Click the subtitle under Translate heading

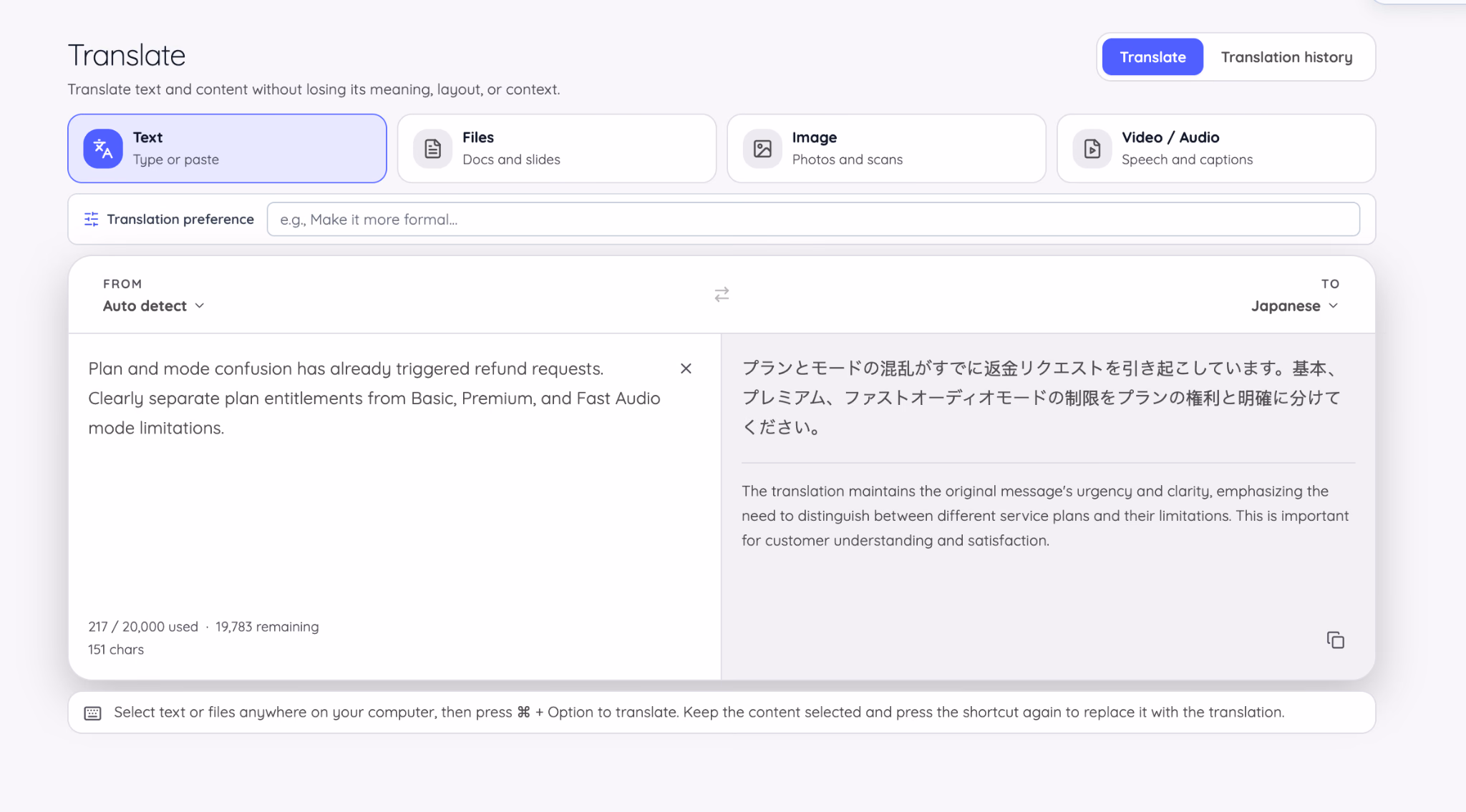[x=314, y=89]
